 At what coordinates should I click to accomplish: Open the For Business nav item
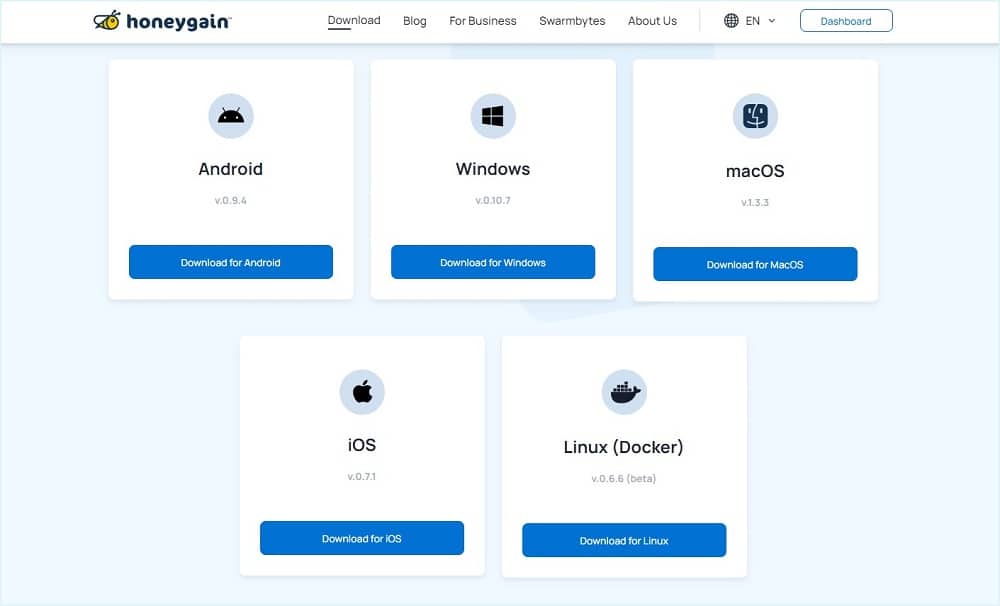483,20
